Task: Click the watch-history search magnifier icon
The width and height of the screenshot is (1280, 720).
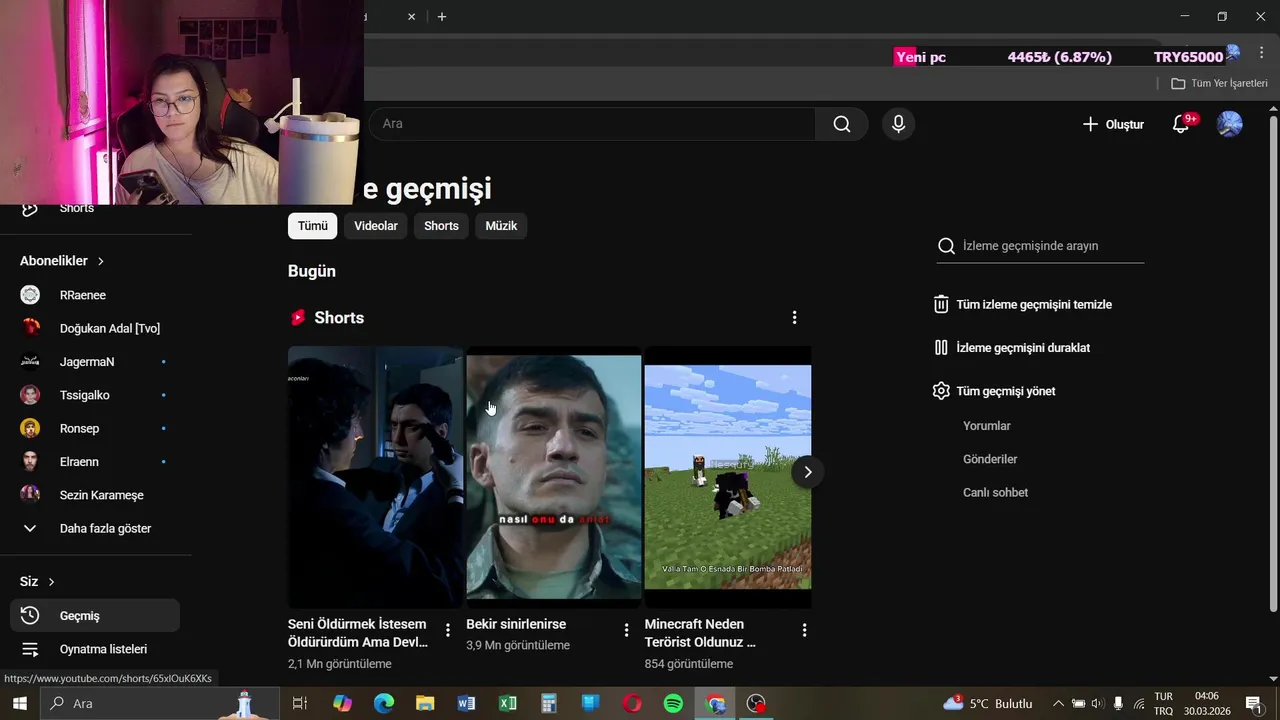Action: [x=946, y=246]
